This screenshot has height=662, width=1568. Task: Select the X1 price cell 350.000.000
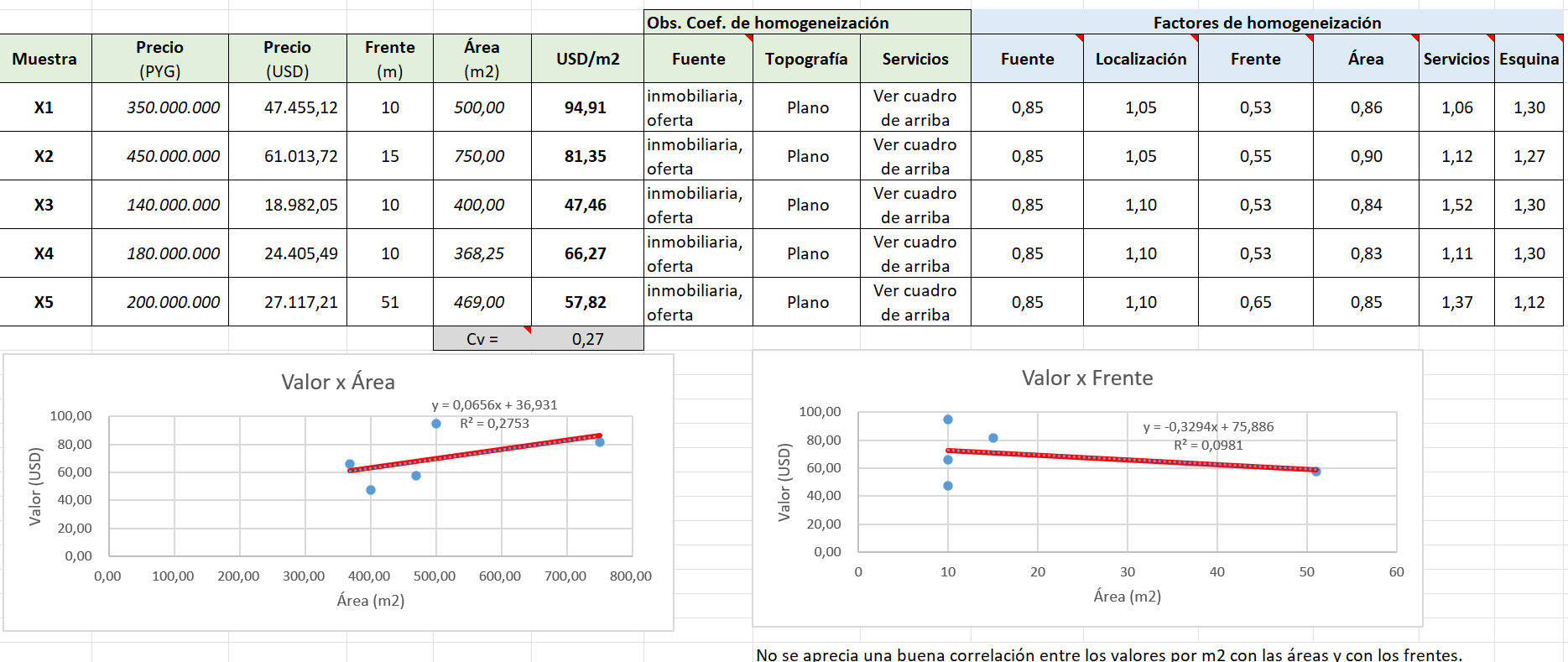[x=173, y=107]
